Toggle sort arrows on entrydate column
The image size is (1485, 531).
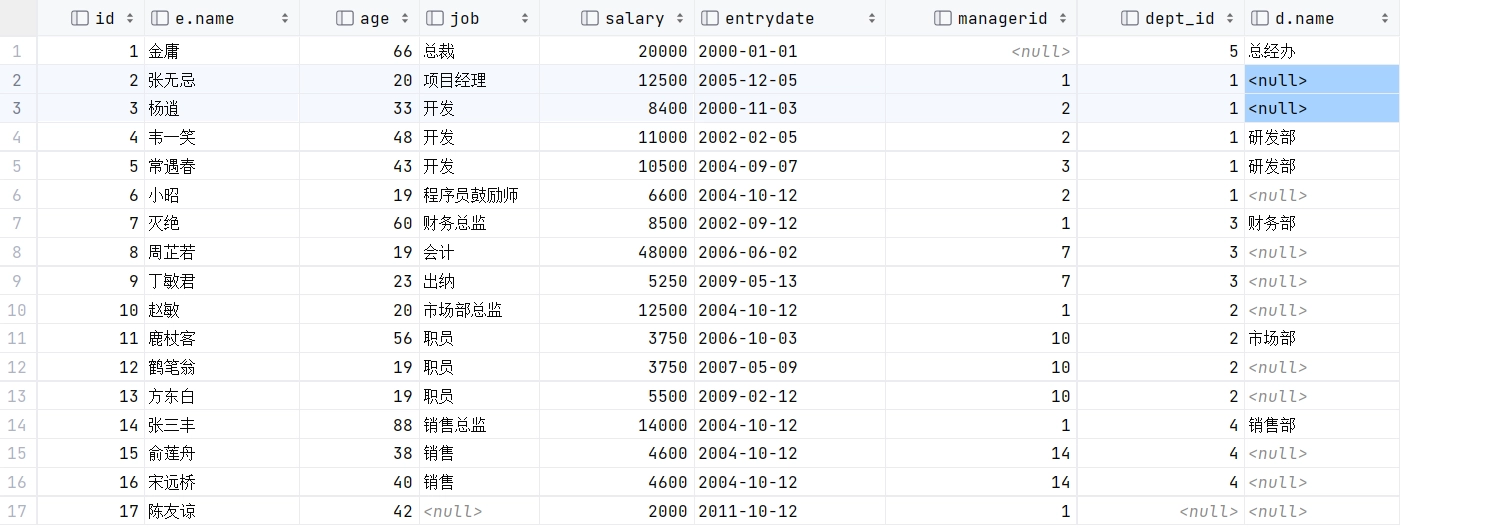pos(872,18)
